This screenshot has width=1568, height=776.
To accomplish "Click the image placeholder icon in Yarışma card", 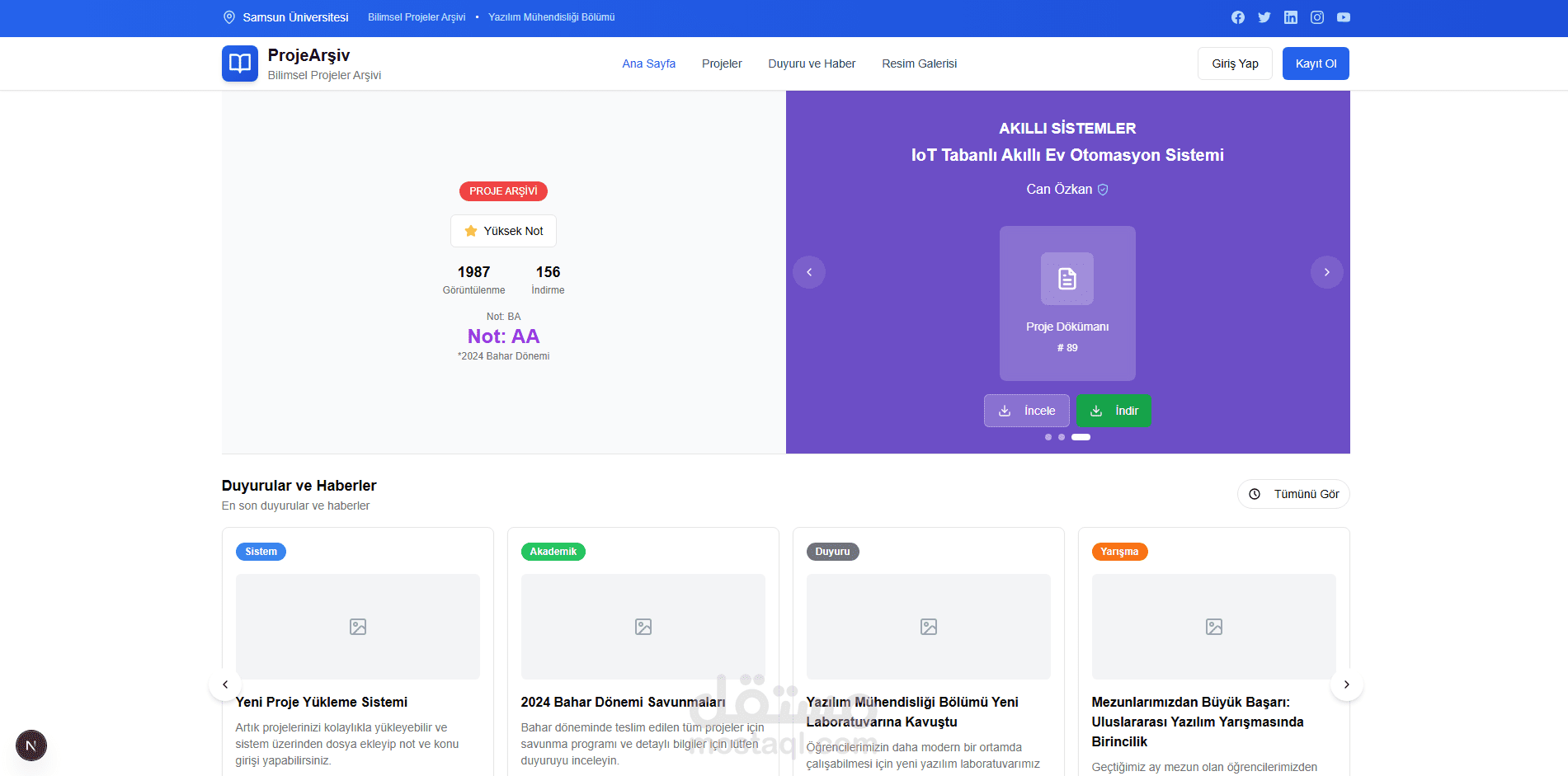I will (1214, 627).
